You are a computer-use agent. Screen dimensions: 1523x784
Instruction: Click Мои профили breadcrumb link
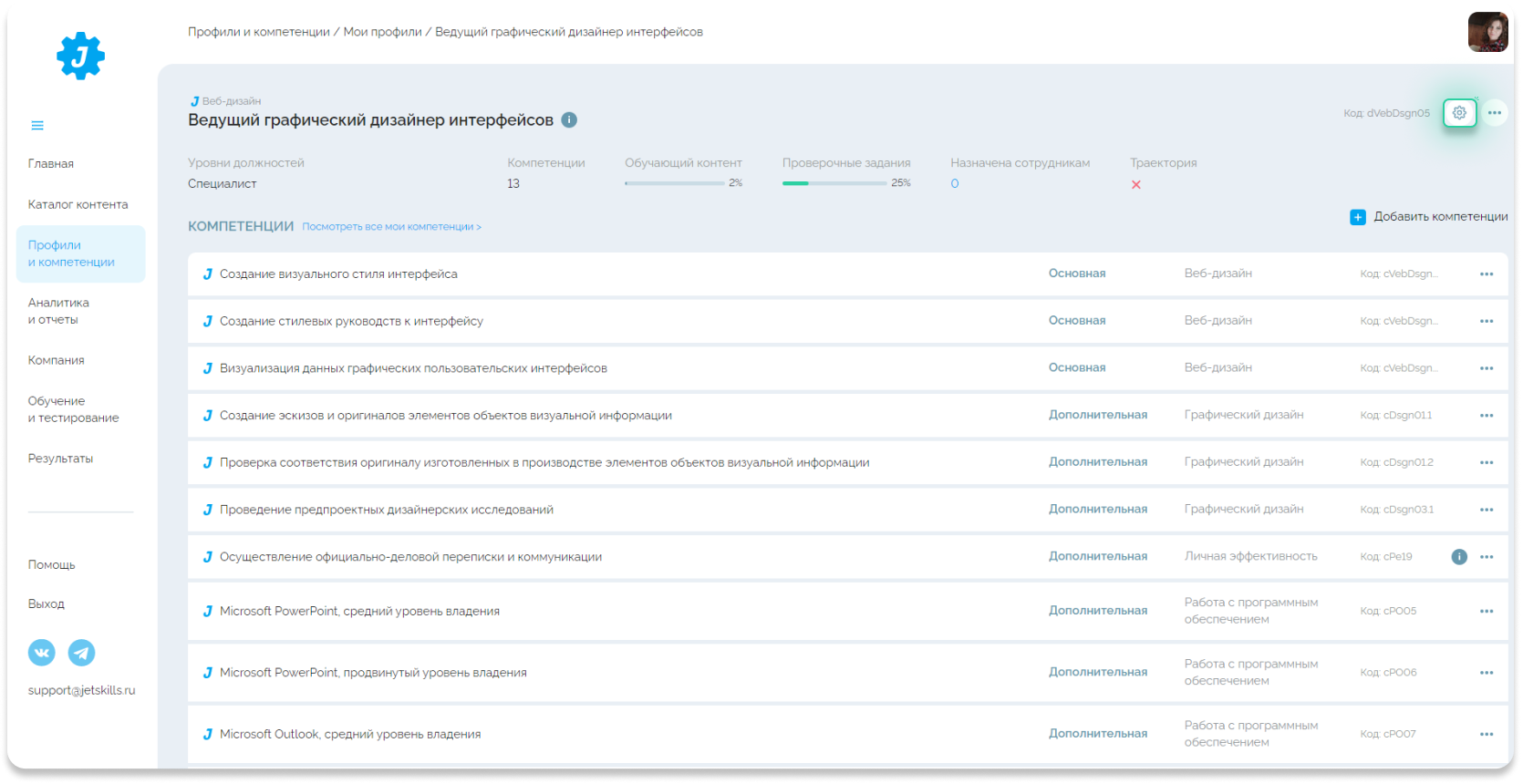[382, 32]
